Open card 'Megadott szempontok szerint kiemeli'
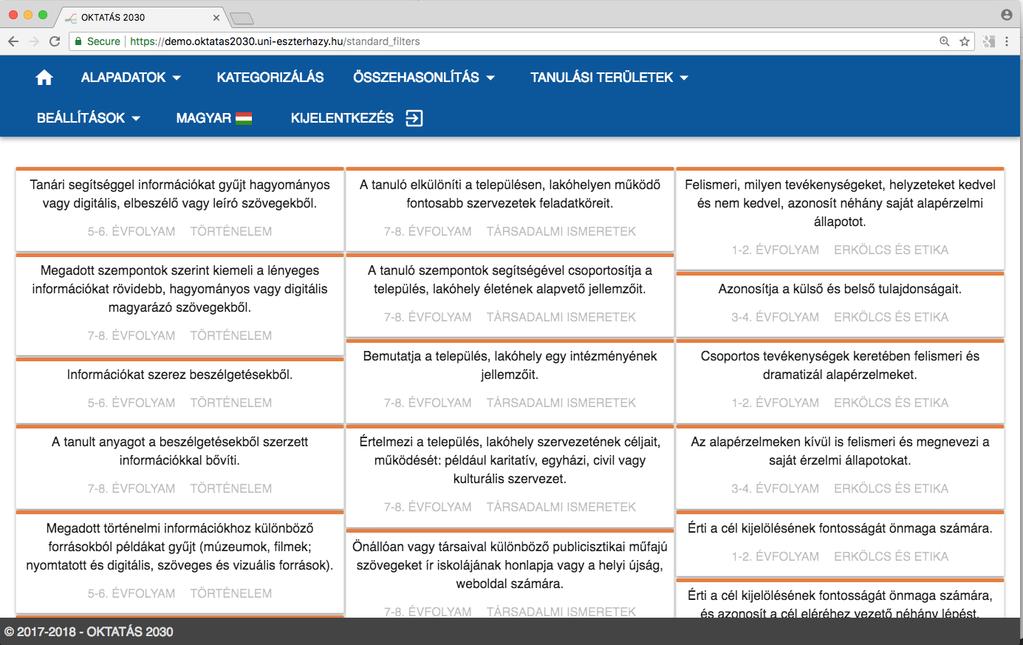This screenshot has width=1023, height=645. pyautogui.click(x=179, y=305)
